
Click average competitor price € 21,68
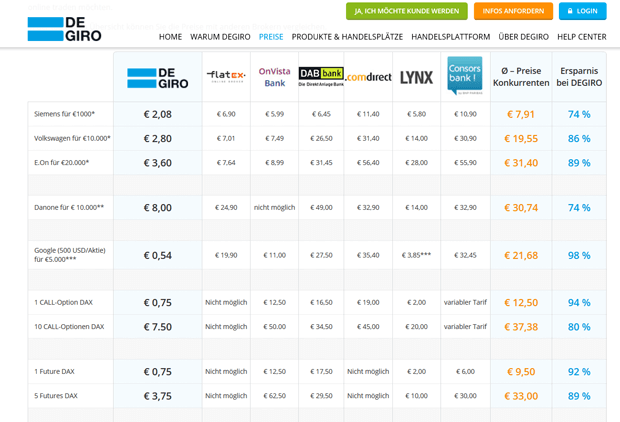pyautogui.click(x=521, y=255)
